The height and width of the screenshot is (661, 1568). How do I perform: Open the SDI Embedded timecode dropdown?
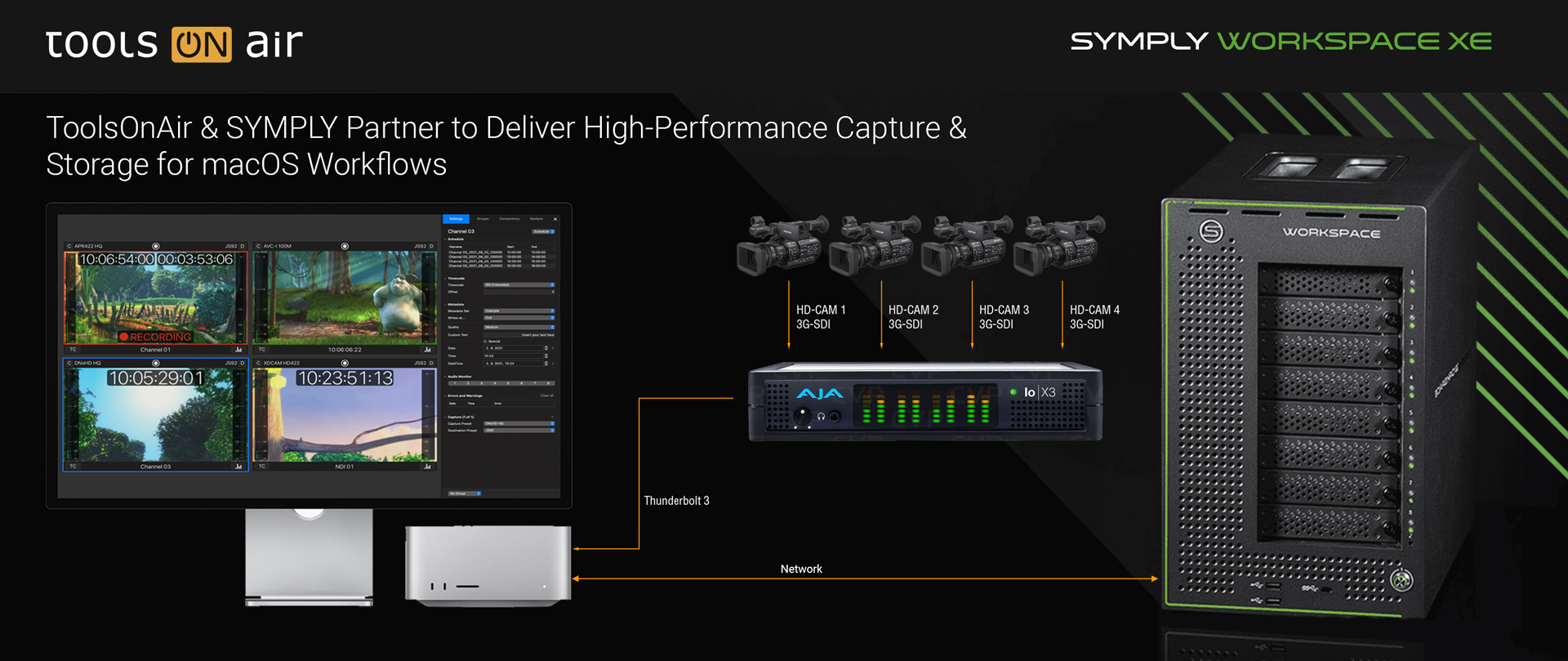click(x=519, y=284)
